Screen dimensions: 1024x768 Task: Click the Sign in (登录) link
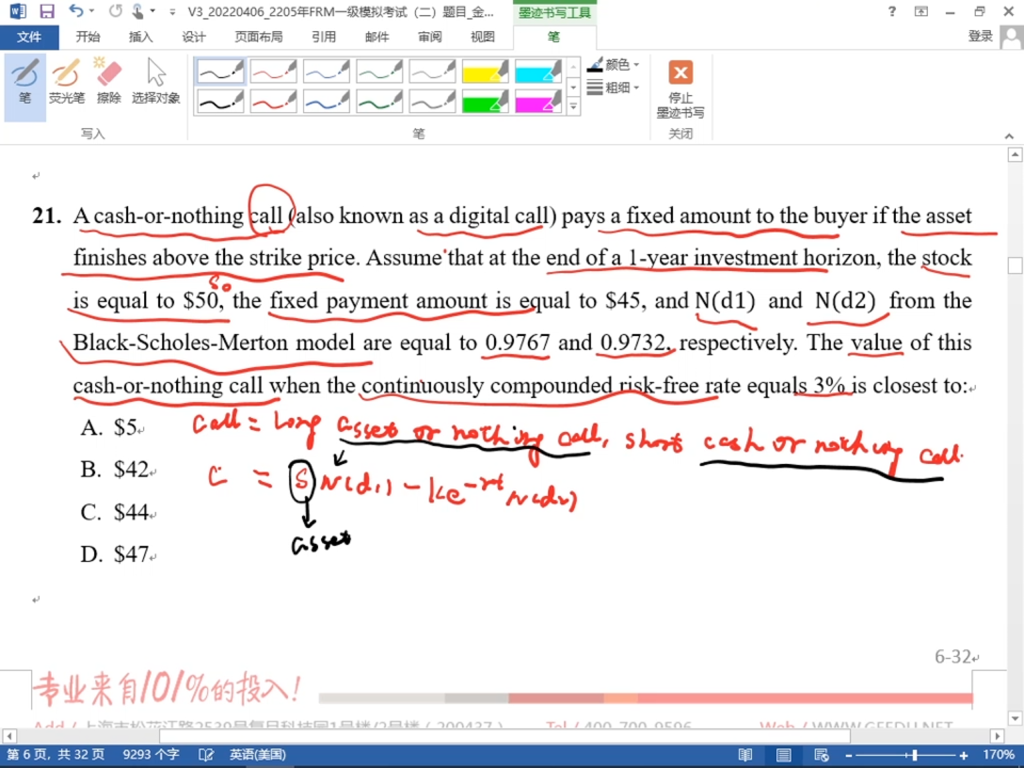(x=980, y=37)
